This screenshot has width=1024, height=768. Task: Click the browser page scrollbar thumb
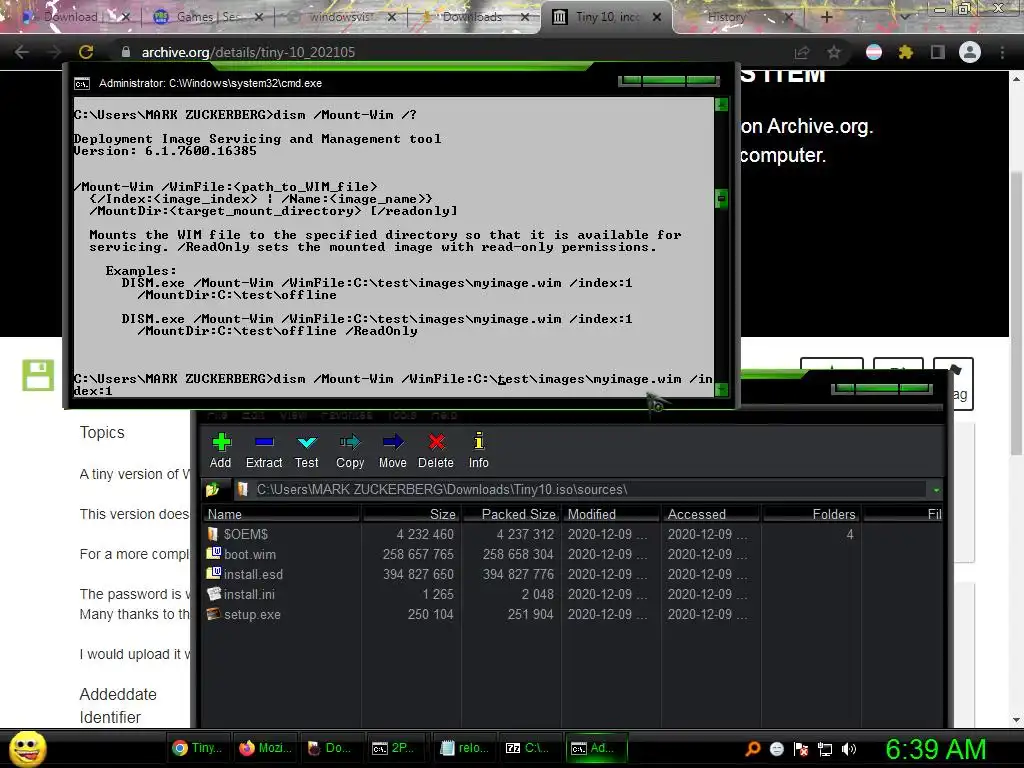click(x=1016, y=313)
